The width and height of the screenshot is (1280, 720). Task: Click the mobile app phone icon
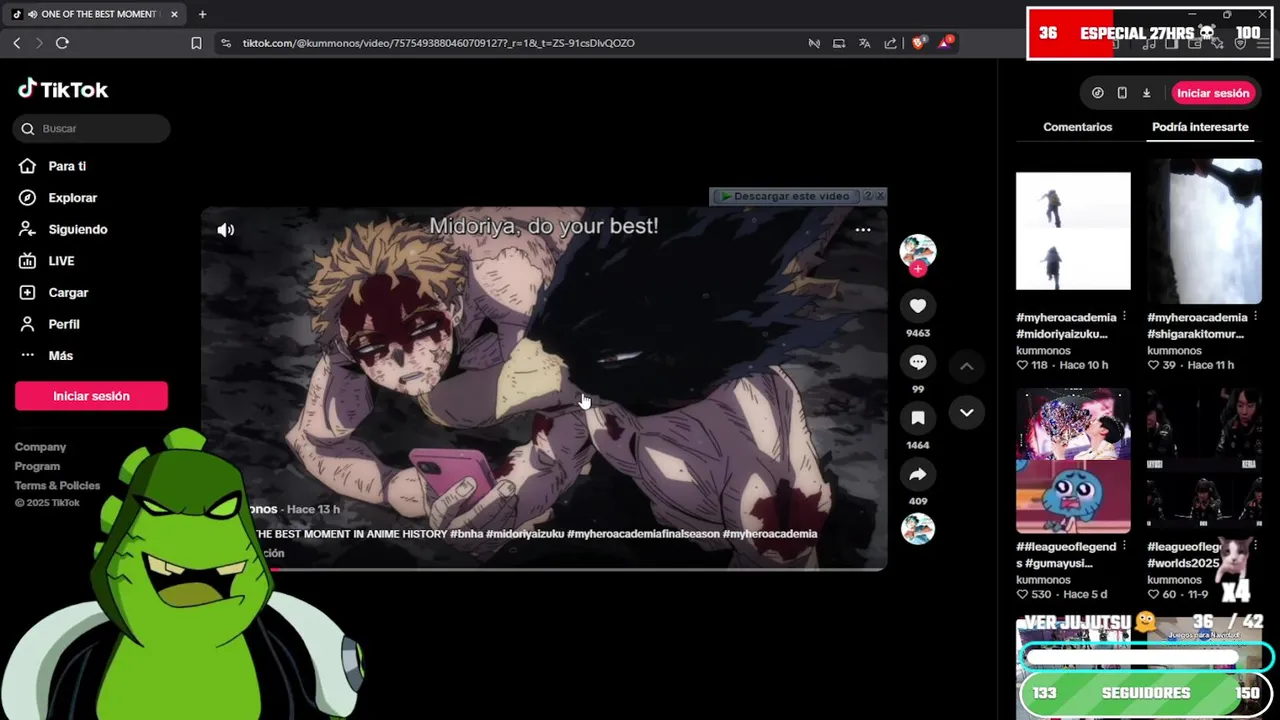[1122, 93]
